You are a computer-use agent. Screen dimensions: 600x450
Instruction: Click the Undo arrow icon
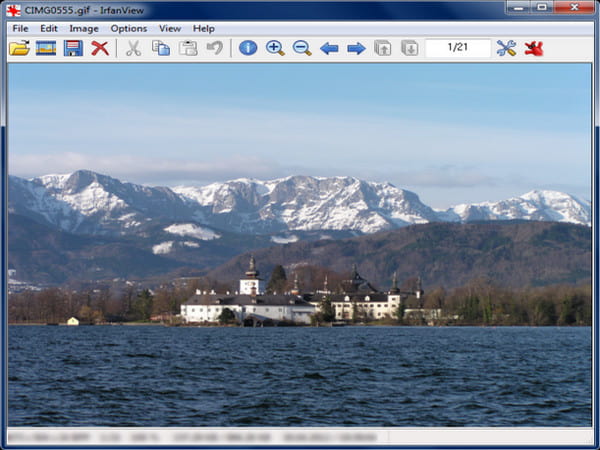[x=214, y=48]
